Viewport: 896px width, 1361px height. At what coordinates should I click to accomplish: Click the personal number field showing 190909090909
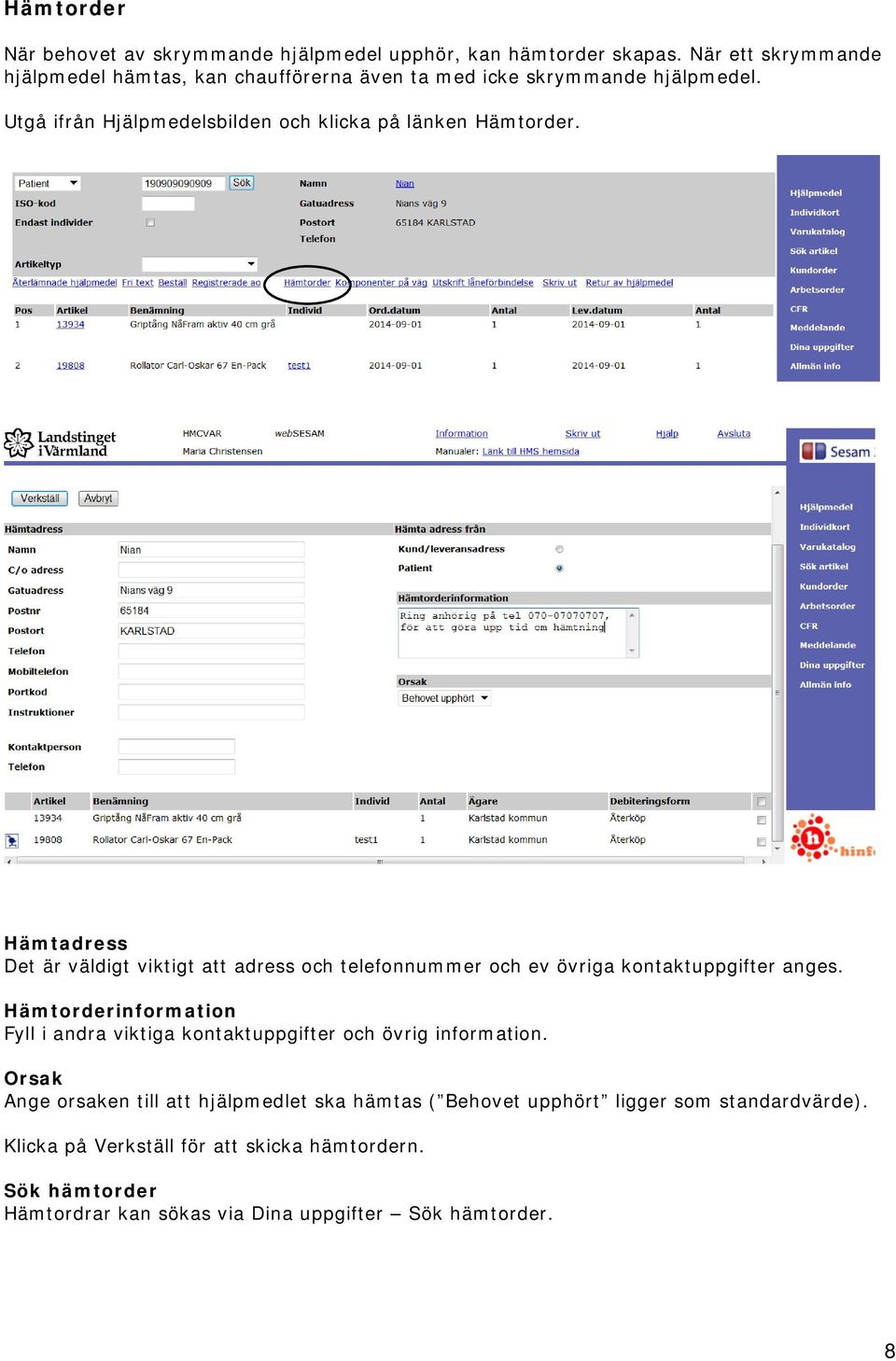(183, 184)
